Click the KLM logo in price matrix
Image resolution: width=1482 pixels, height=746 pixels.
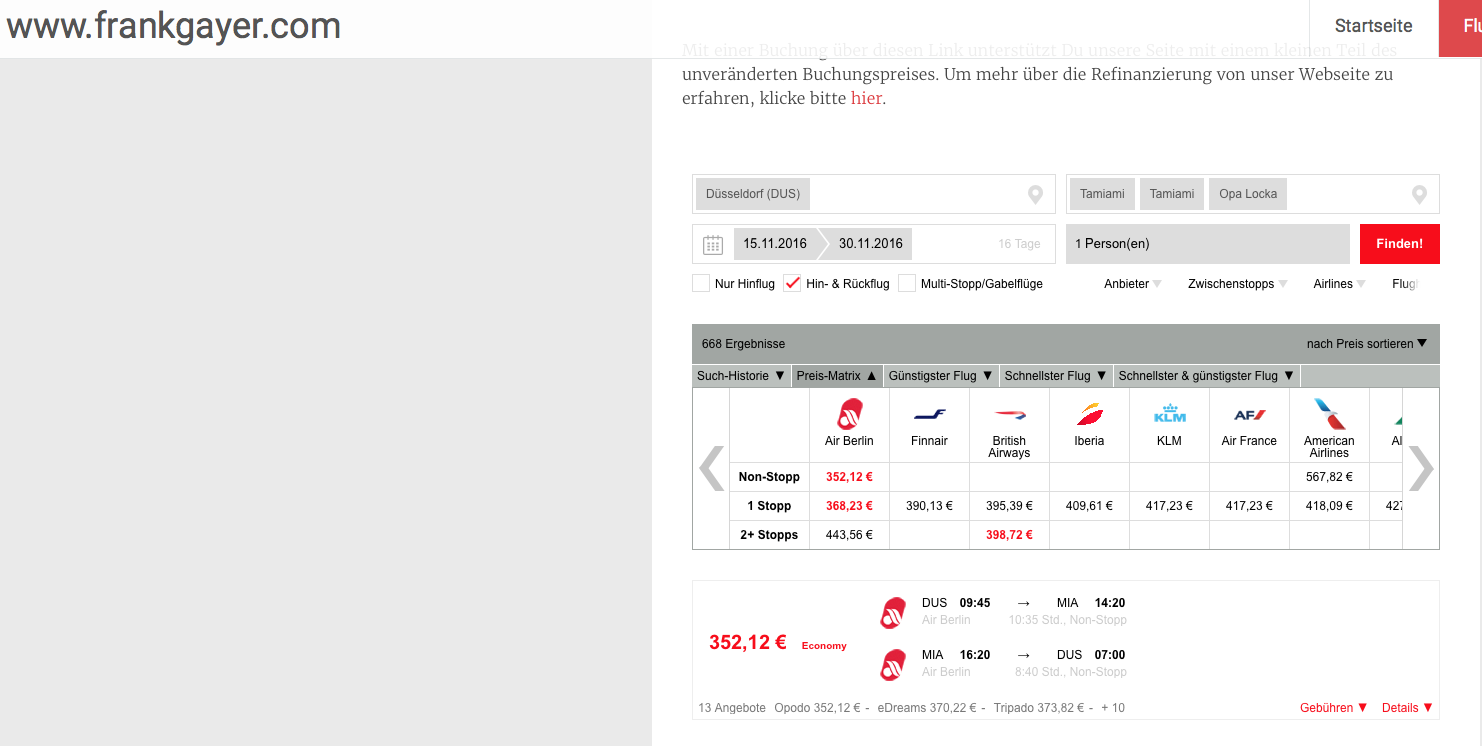point(1169,413)
